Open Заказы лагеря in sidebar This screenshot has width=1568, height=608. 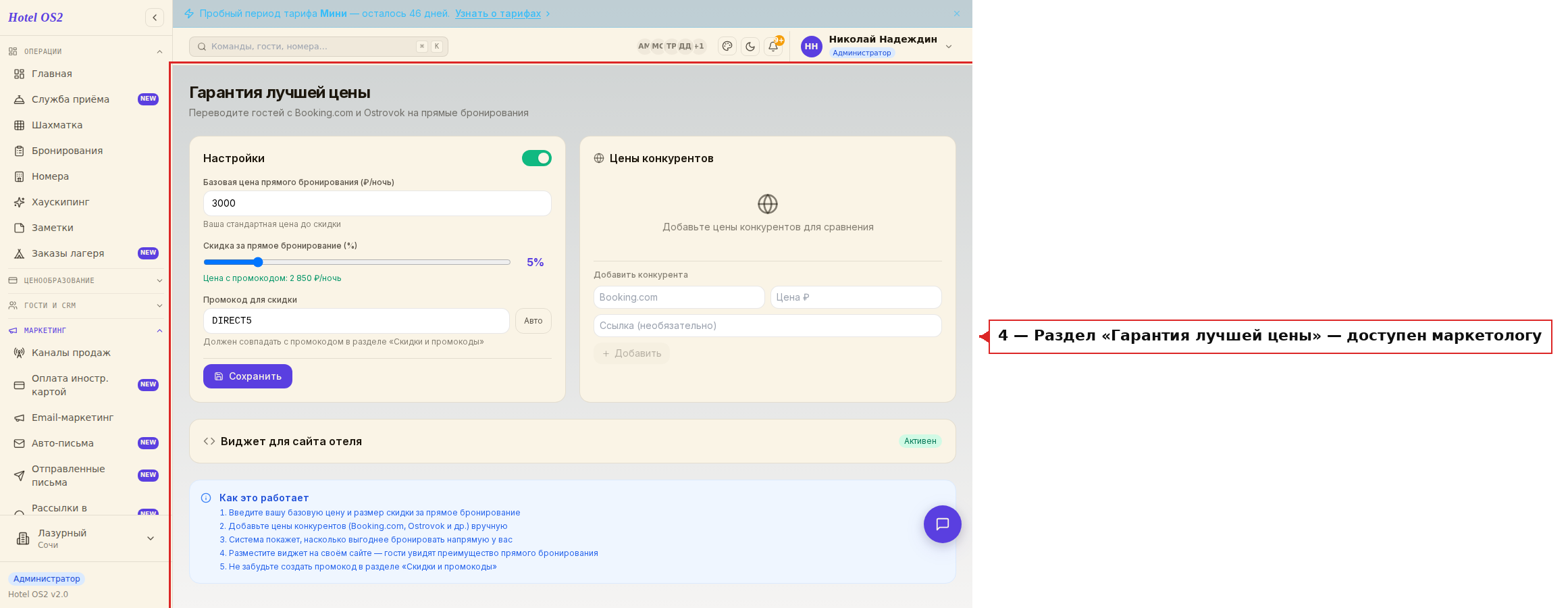click(86, 253)
